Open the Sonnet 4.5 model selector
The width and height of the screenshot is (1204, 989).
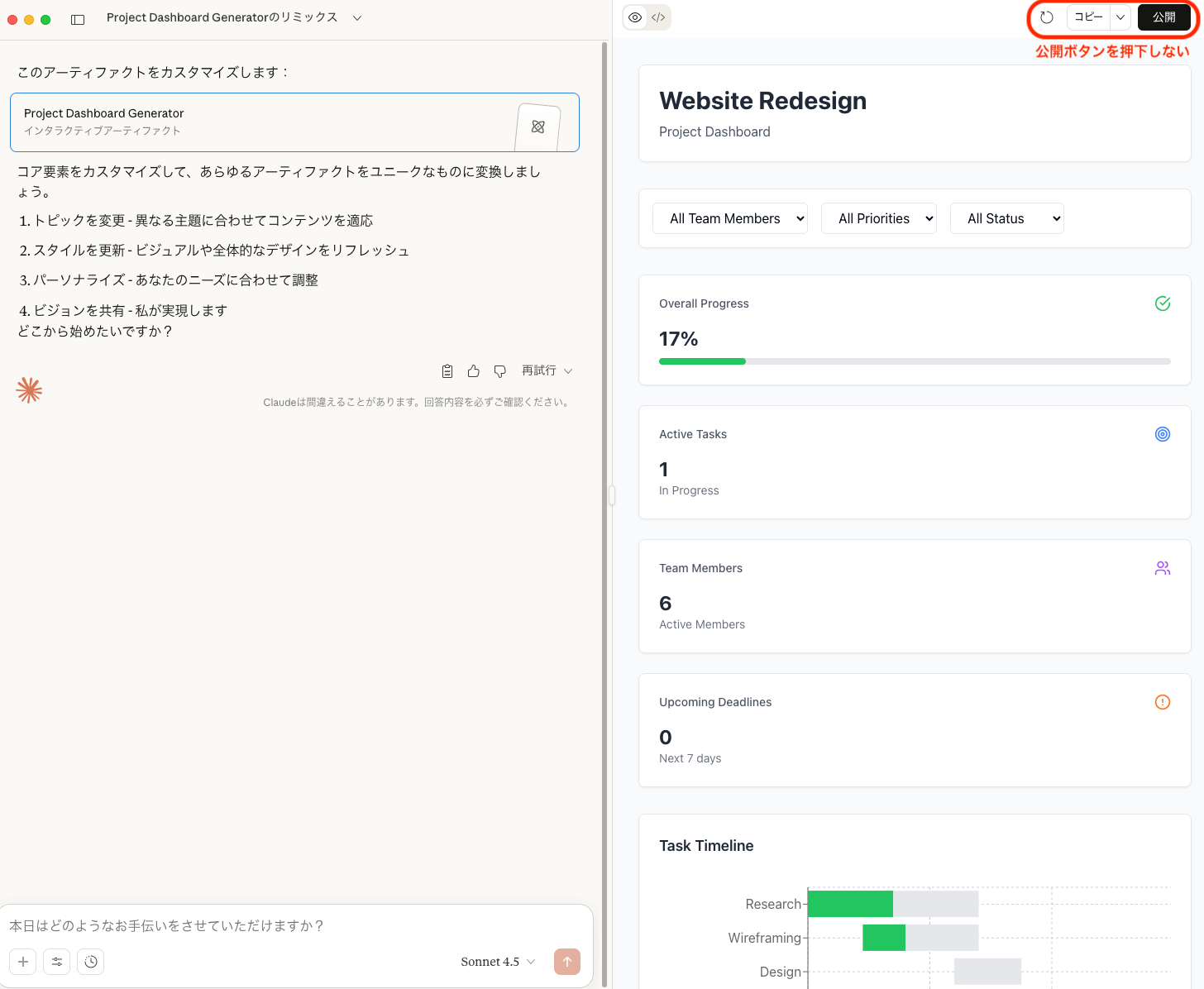pyautogui.click(x=498, y=962)
